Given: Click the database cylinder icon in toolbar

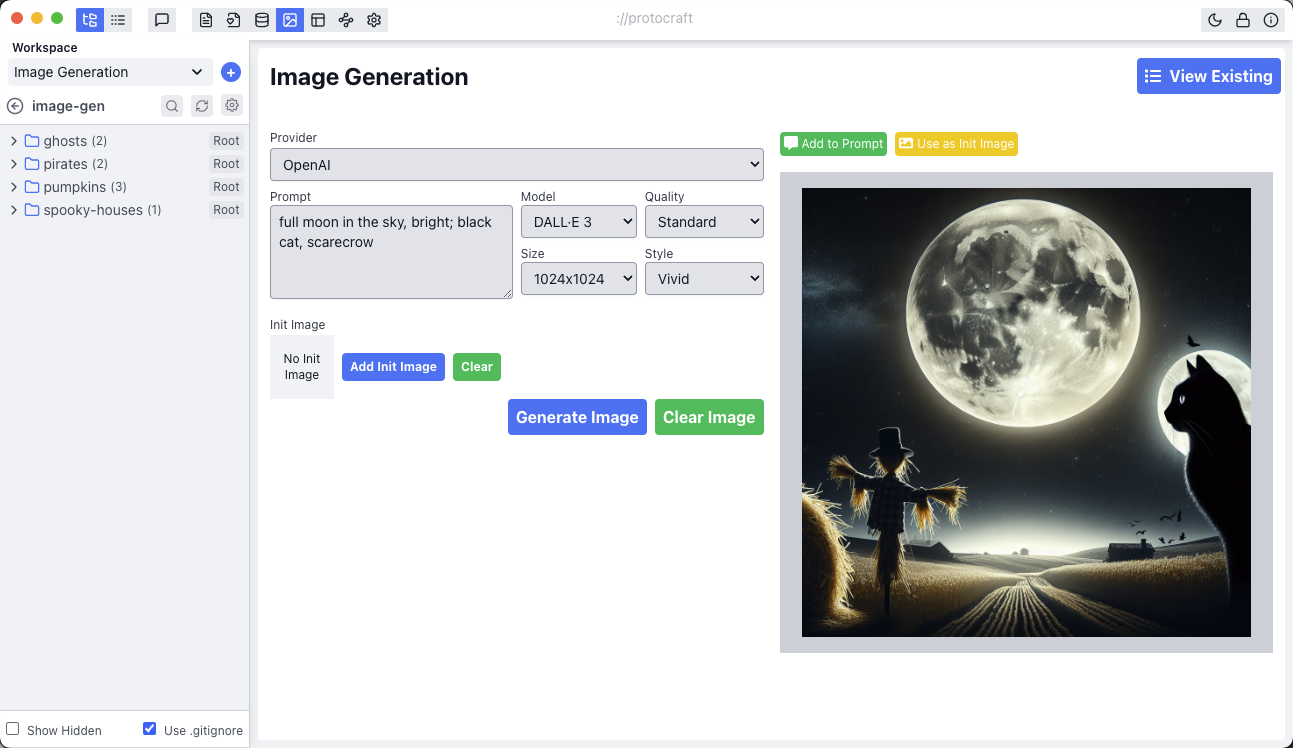Looking at the screenshot, I should [262, 20].
